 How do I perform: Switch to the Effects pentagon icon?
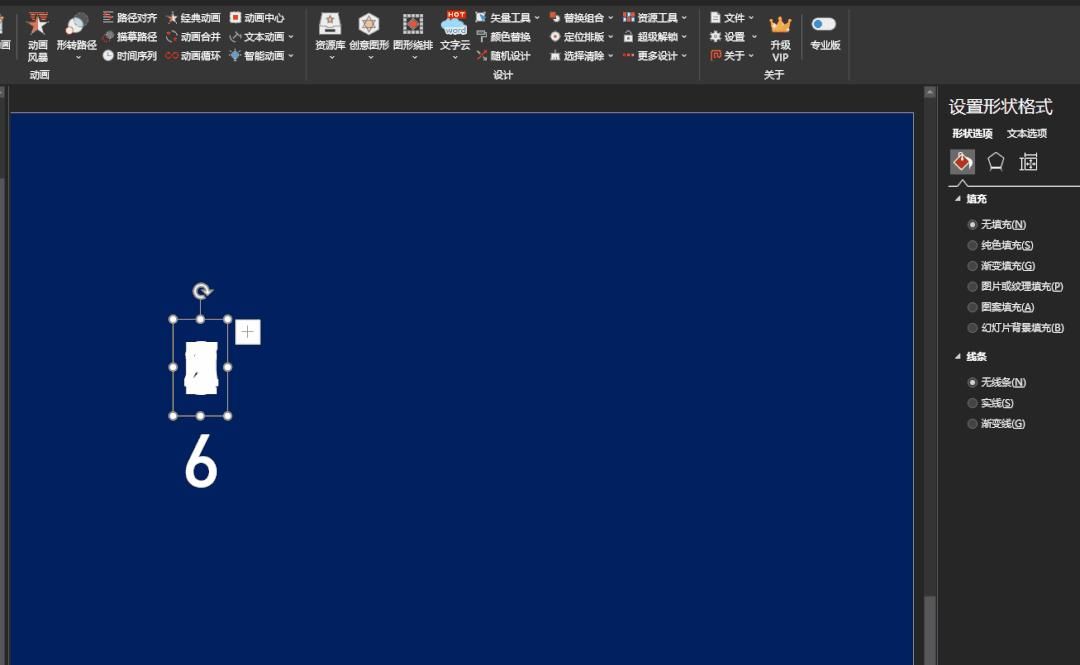click(x=995, y=162)
